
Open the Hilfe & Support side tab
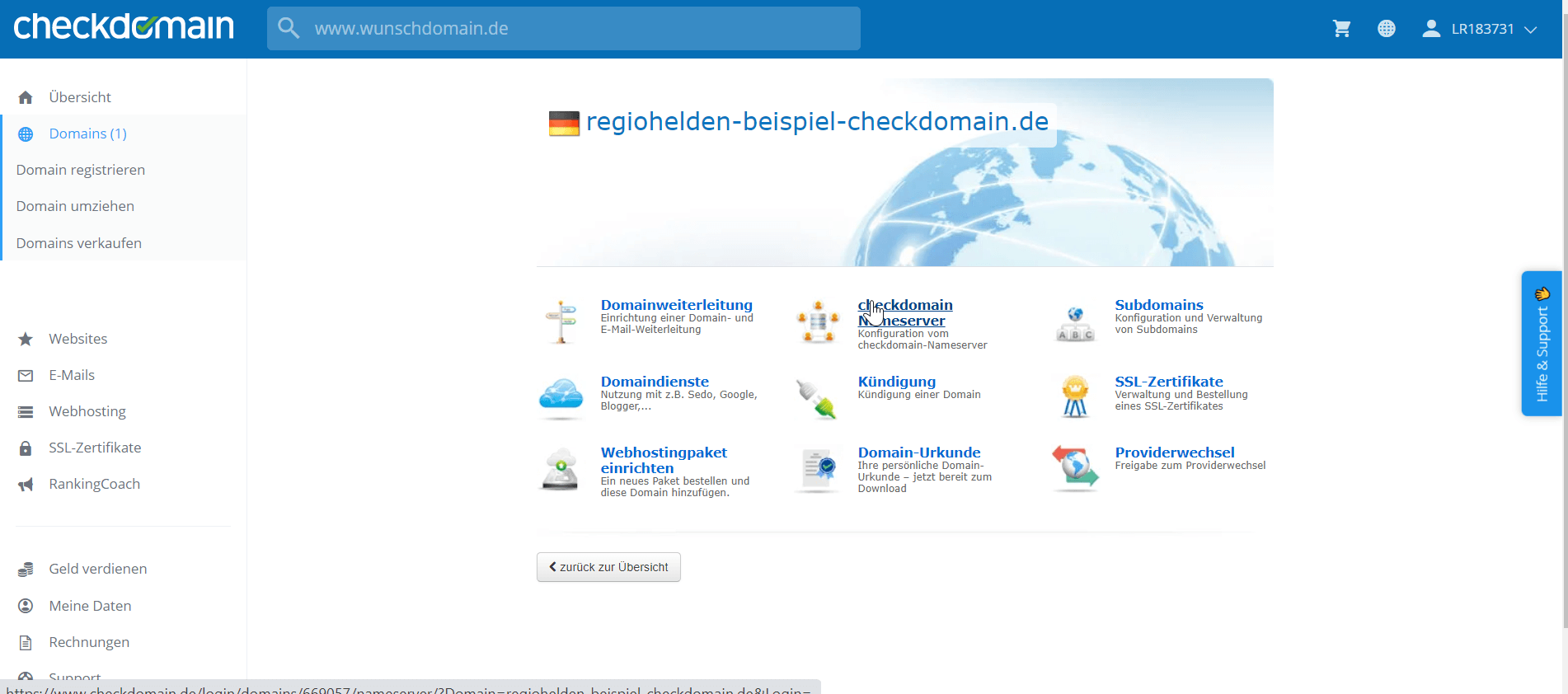[x=1542, y=344]
